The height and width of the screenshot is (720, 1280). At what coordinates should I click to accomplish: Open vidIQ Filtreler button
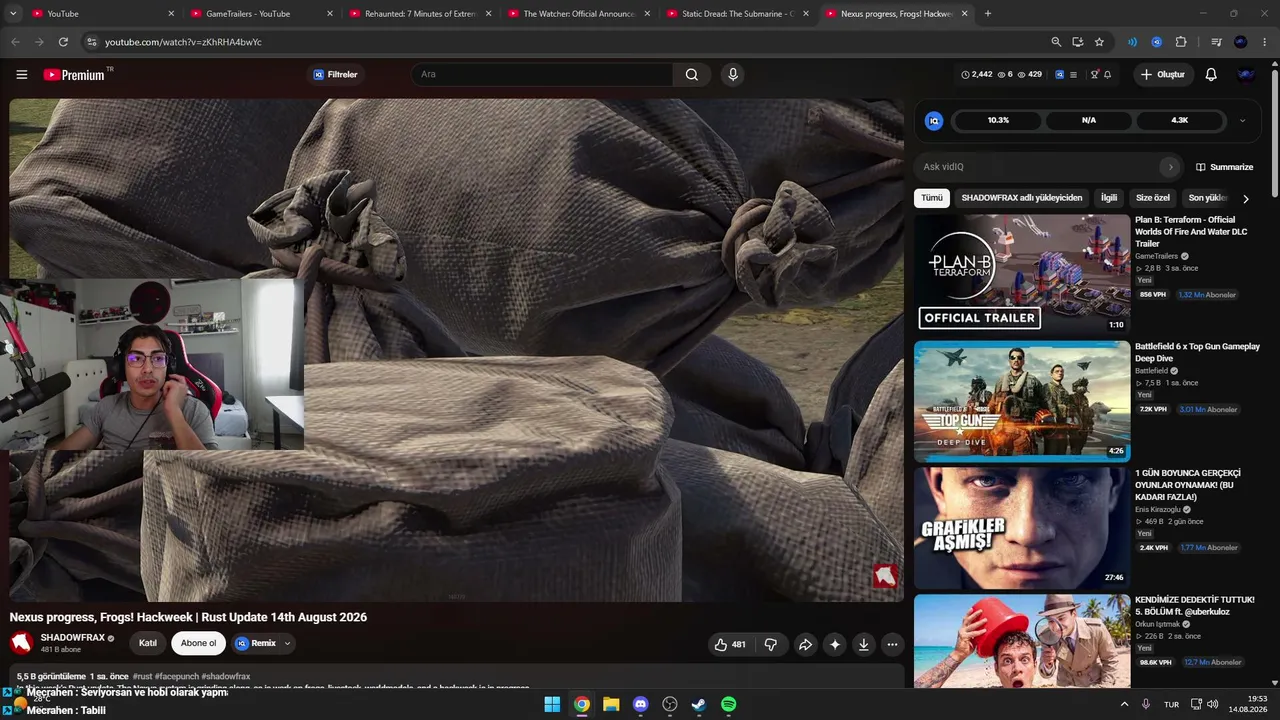click(335, 74)
